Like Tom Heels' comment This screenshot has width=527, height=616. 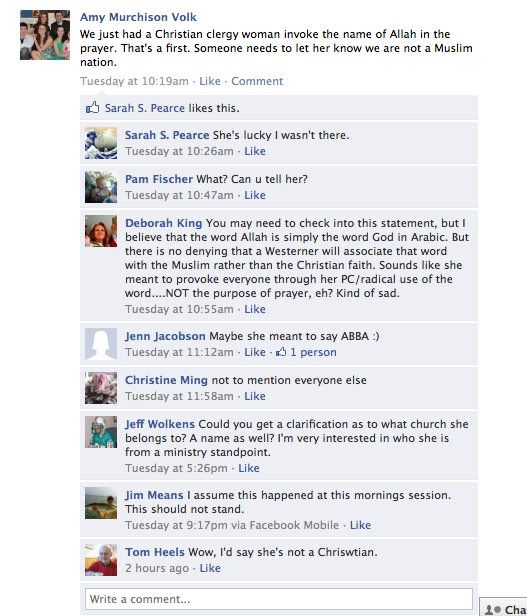210,568
